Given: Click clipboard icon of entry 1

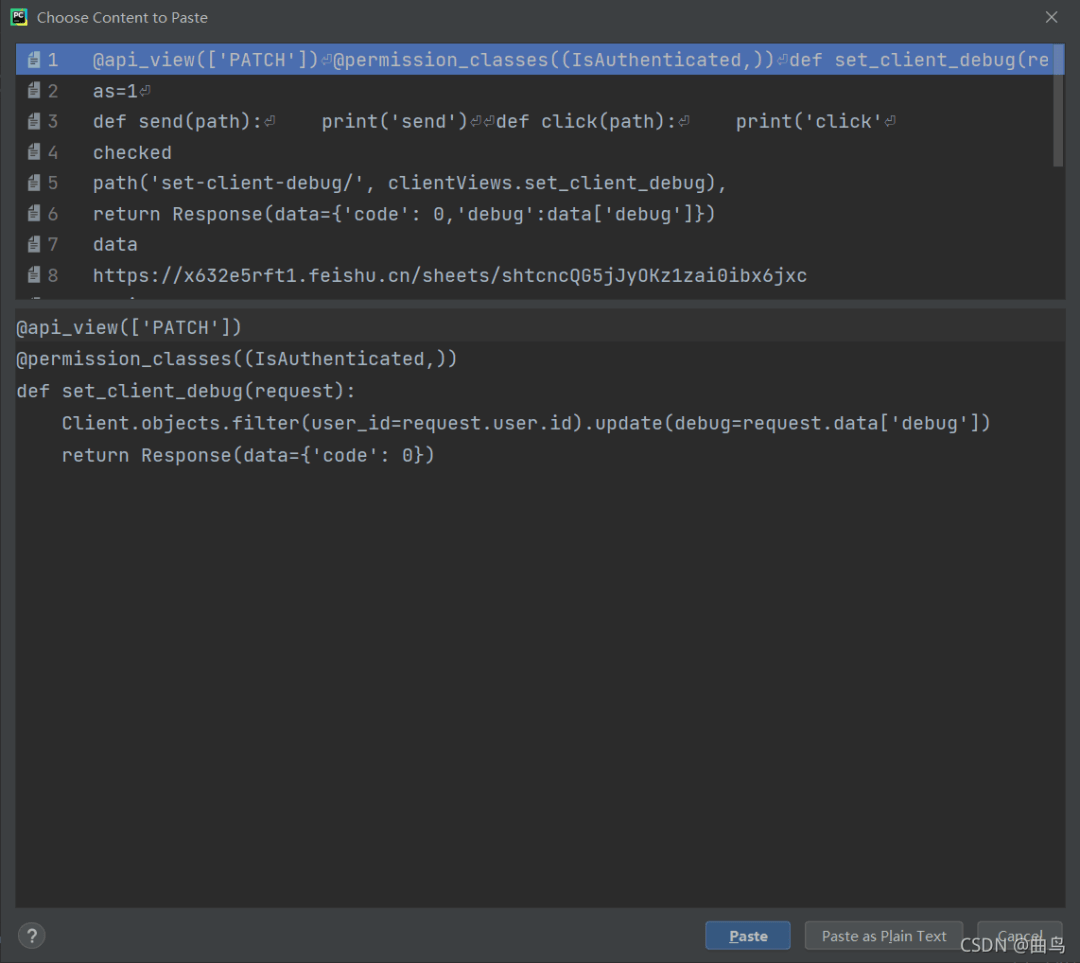Looking at the screenshot, I should click(34, 60).
